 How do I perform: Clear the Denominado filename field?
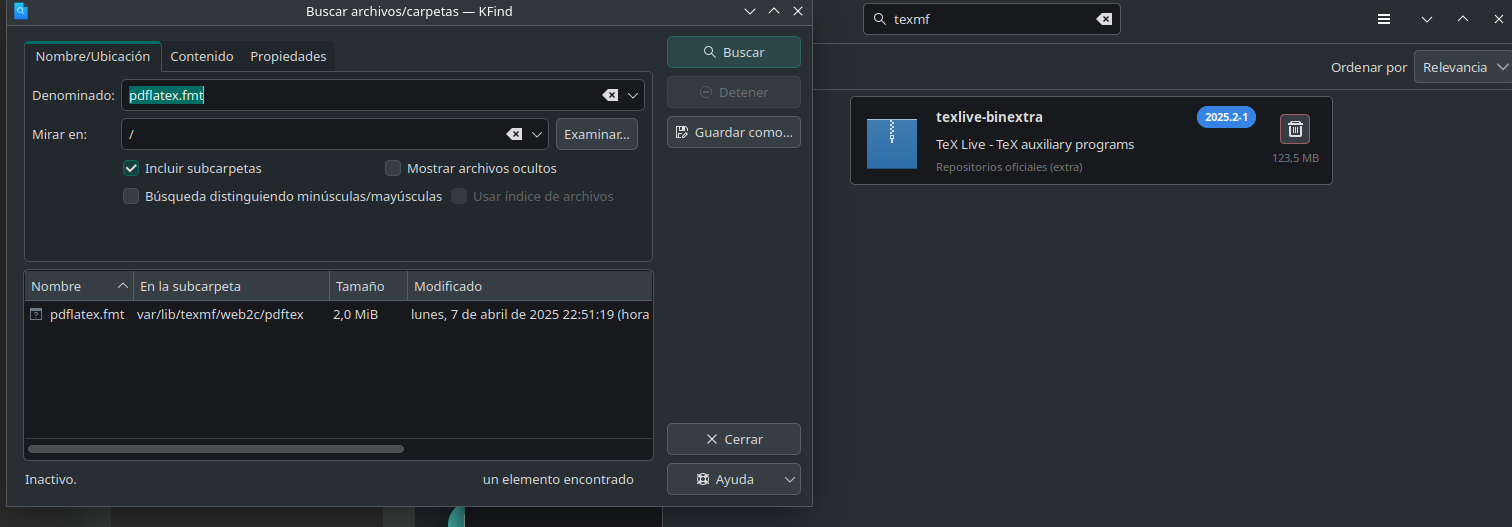pos(610,96)
